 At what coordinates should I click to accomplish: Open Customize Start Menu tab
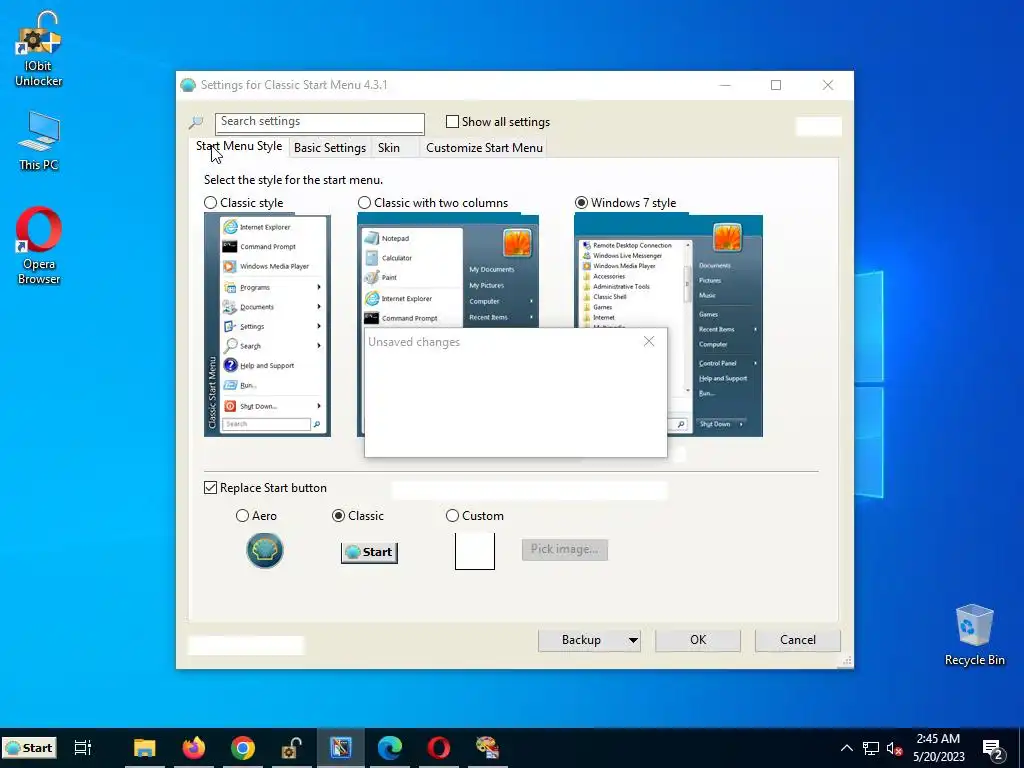point(484,148)
